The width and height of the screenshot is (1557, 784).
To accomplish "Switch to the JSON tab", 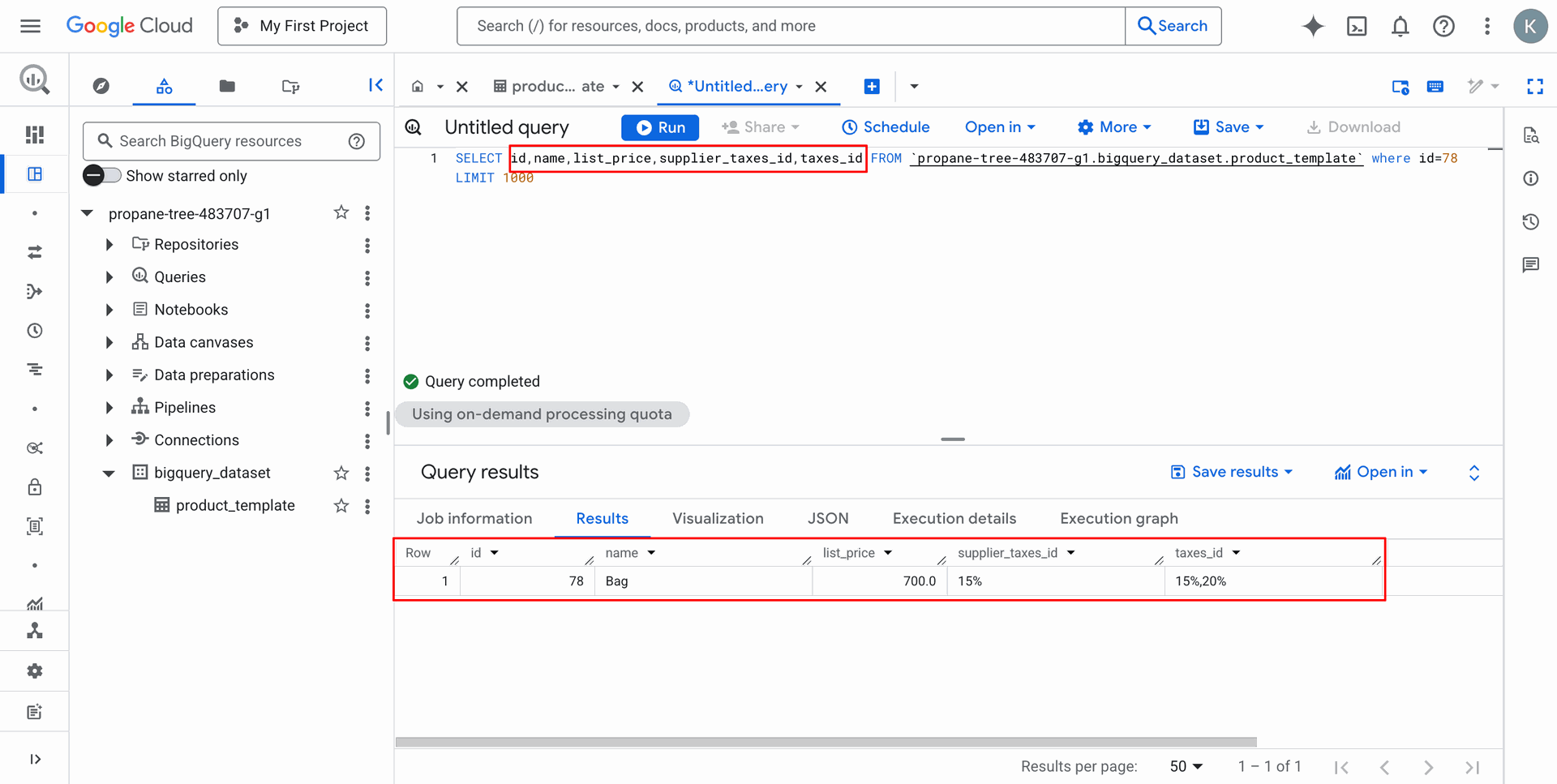I will (827, 518).
